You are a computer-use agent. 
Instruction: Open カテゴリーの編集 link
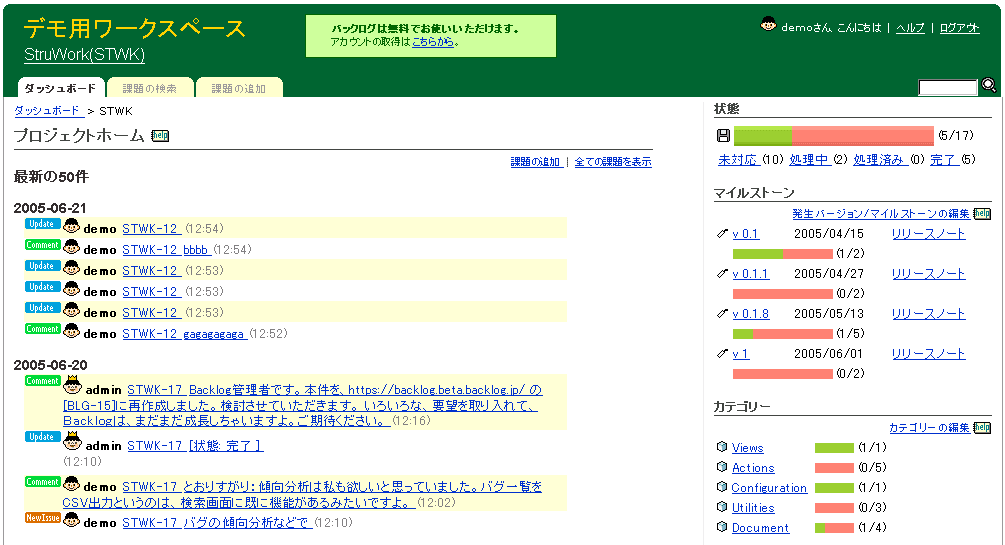coord(929,428)
